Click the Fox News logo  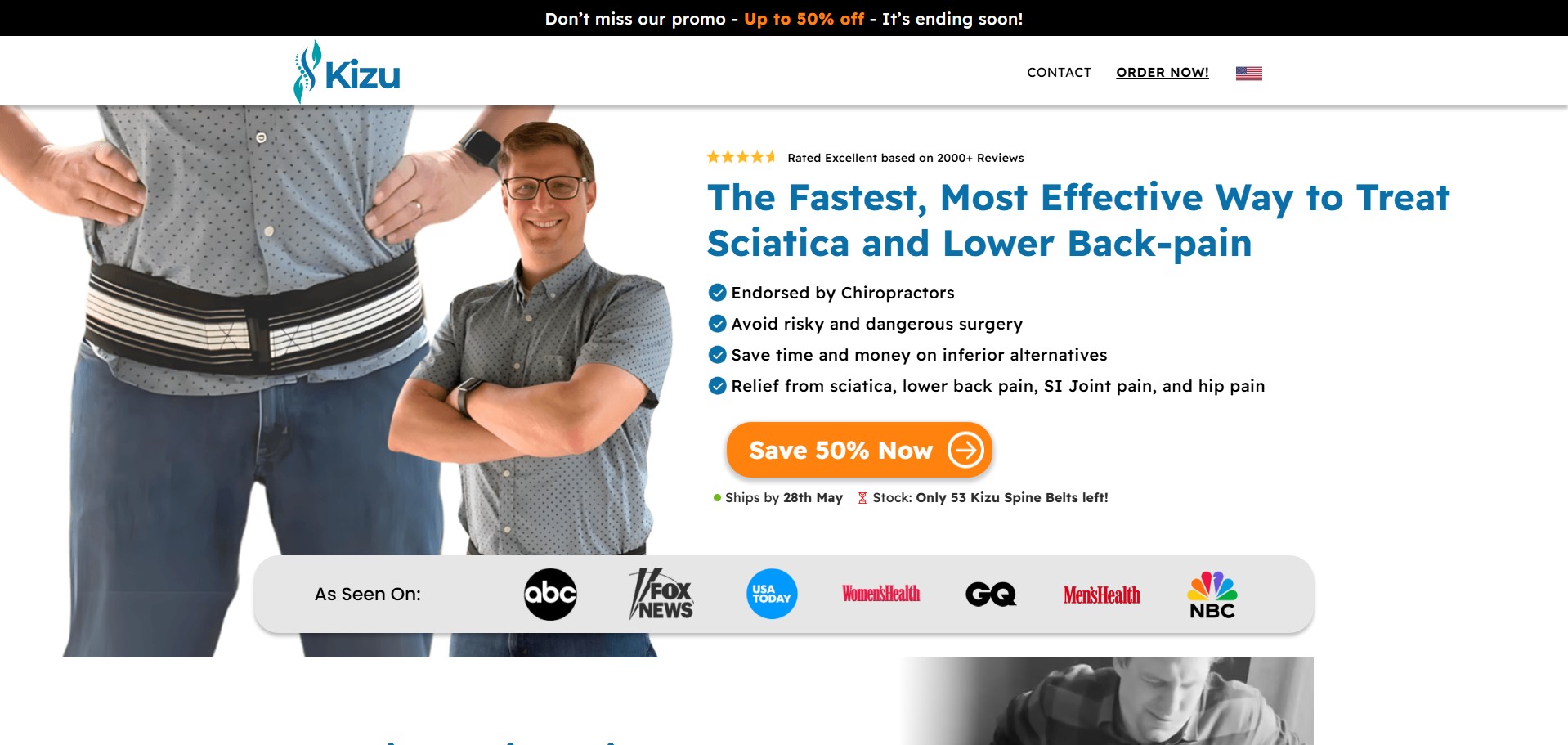[x=661, y=594]
